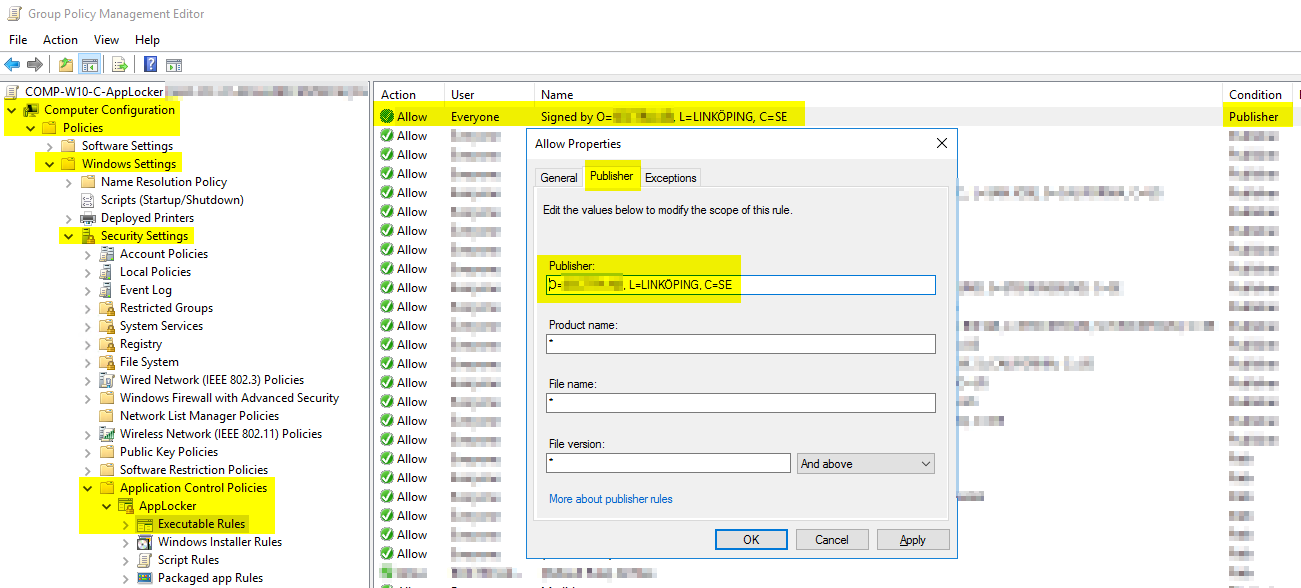Click the Export List toolbar icon
This screenshot has height=588, width=1301.
119,65
